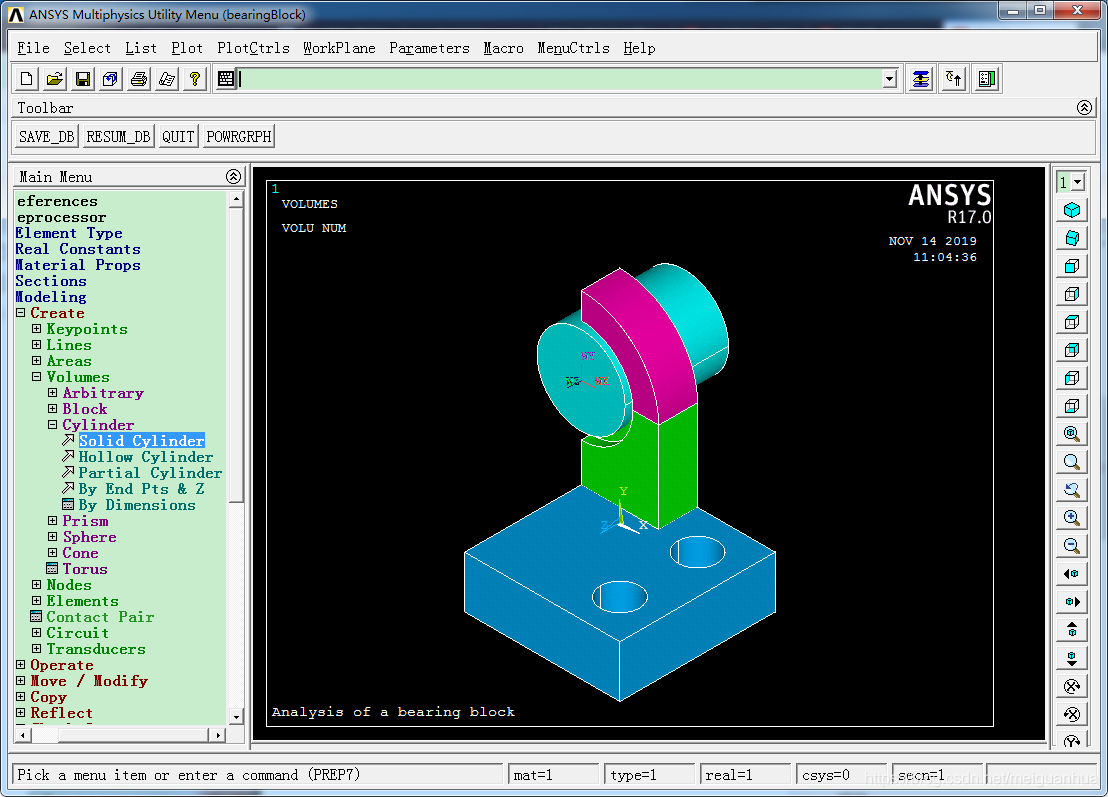Click the Contact Manager icon

point(987,79)
